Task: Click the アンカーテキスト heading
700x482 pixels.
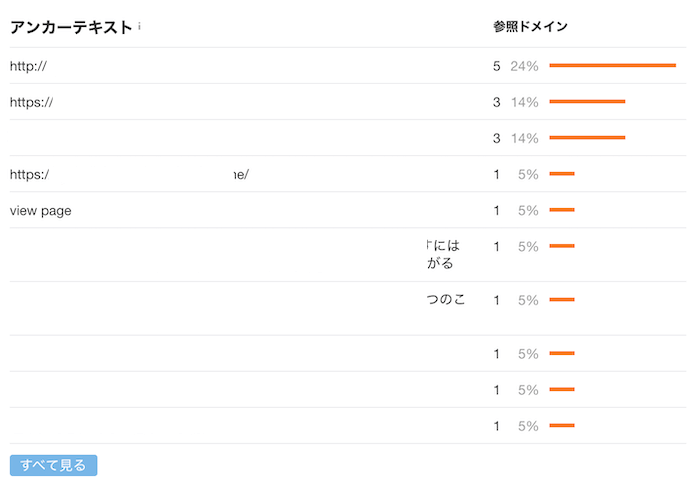Action: [71, 27]
